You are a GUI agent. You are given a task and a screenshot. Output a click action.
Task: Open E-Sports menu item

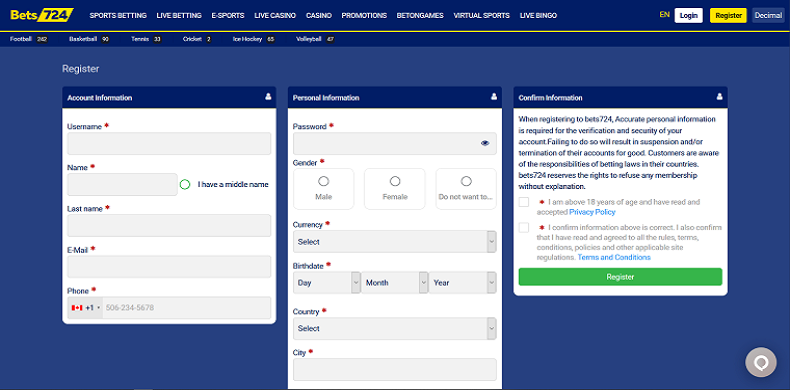[228, 16]
